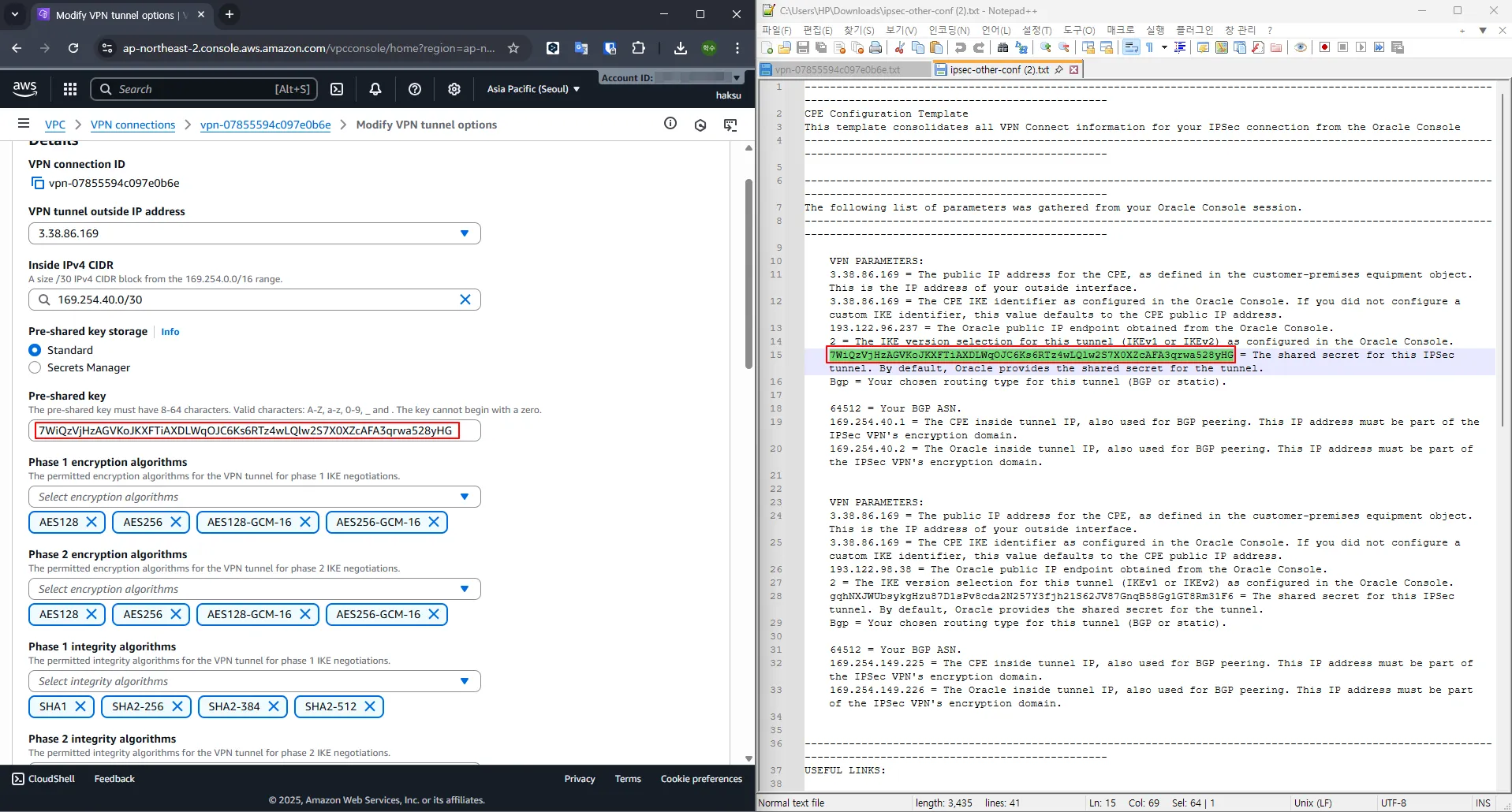Click Save recorded macro icon
Screen dimensions: 1512x812
pos(1398,47)
